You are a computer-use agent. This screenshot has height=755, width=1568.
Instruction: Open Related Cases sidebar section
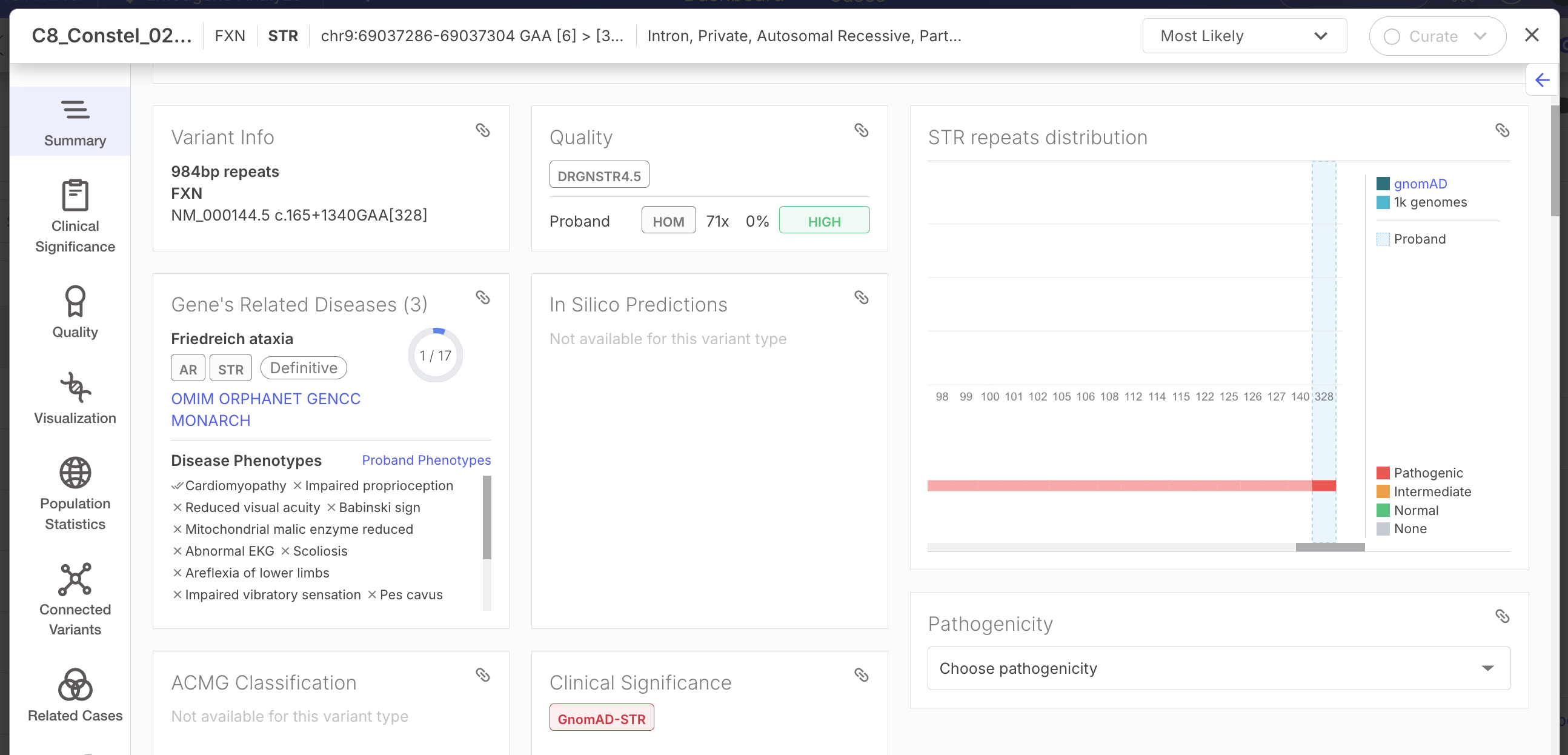(x=75, y=696)
